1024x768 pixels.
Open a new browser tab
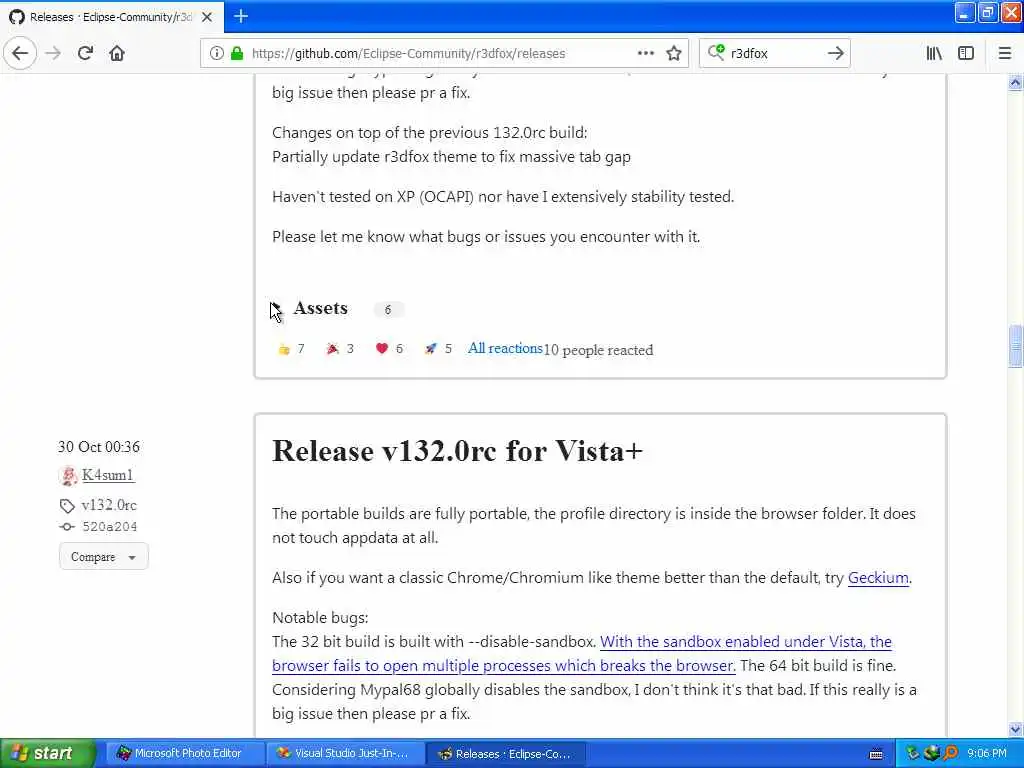click(241, 16)
